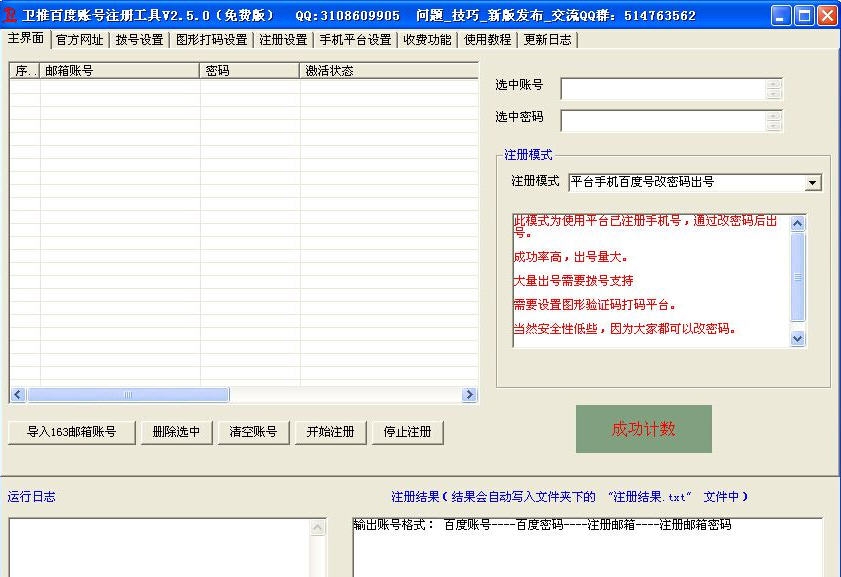Click the right arrow of the account list scrollbar
Viewport: 841px width, 577px height.
point(469,394)
